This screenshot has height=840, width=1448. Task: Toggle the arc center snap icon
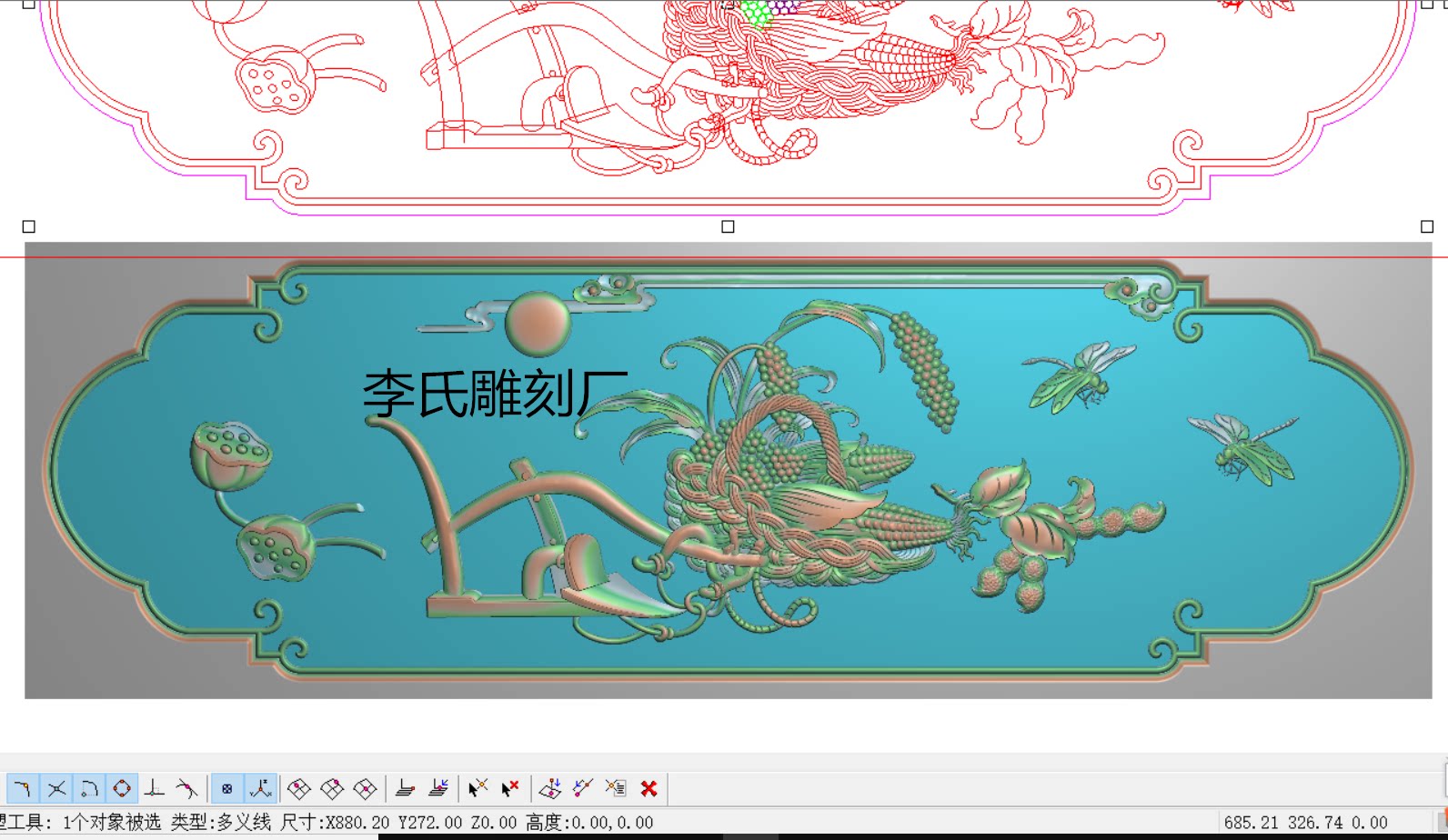point(89,788)
